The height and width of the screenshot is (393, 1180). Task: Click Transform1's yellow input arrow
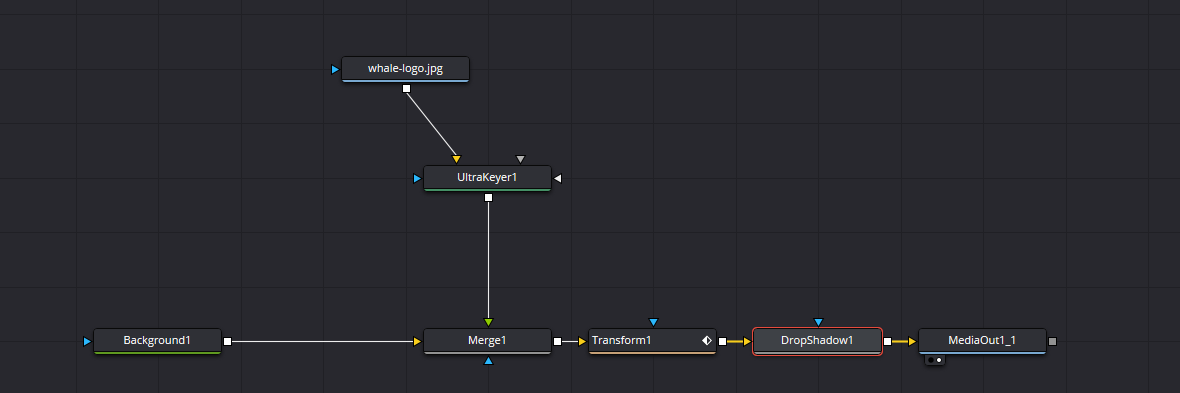pyautogui.click(x=582, y=342)
